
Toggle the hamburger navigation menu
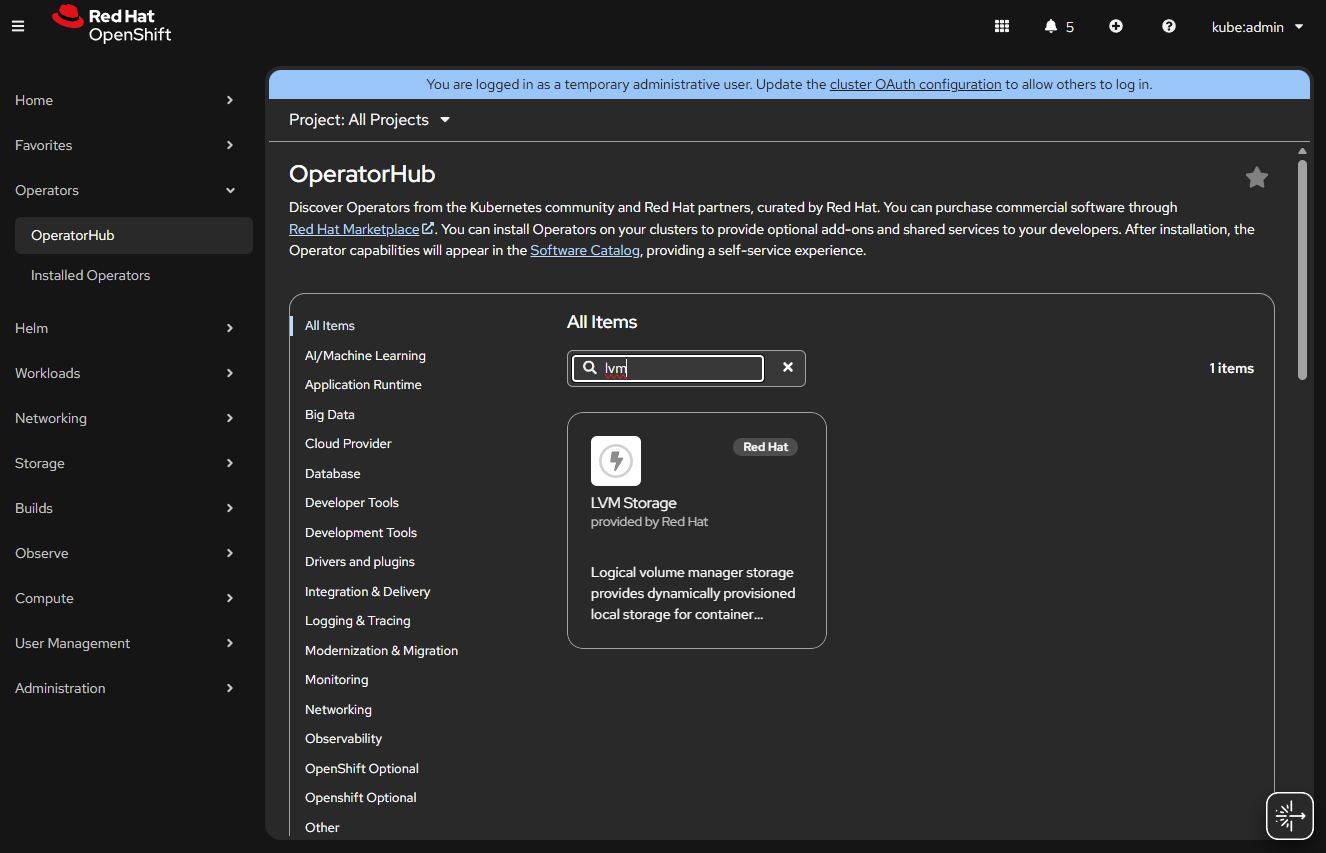coord(18,27)
